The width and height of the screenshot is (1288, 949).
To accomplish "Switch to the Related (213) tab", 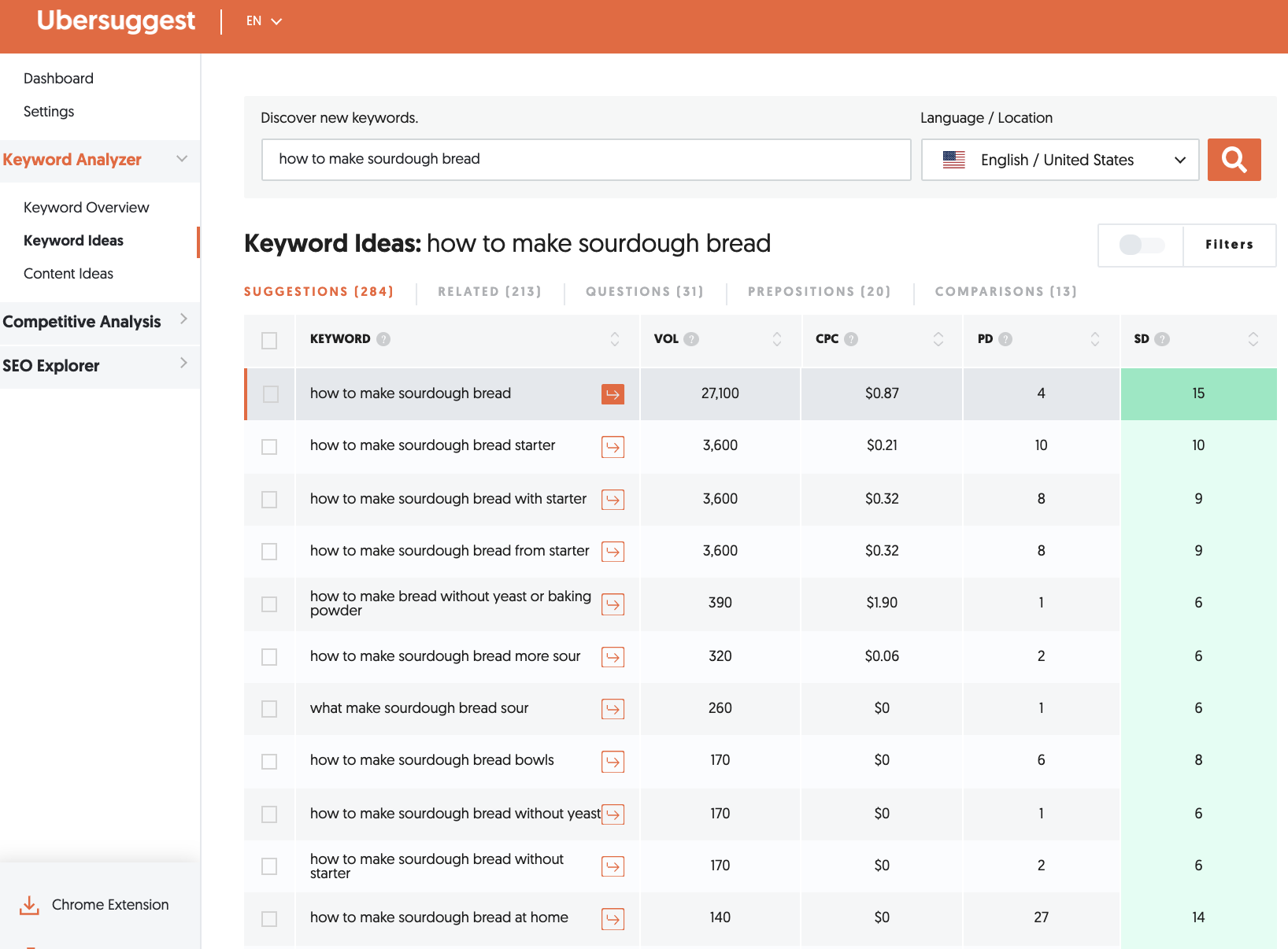I will (x=490, y=292).
